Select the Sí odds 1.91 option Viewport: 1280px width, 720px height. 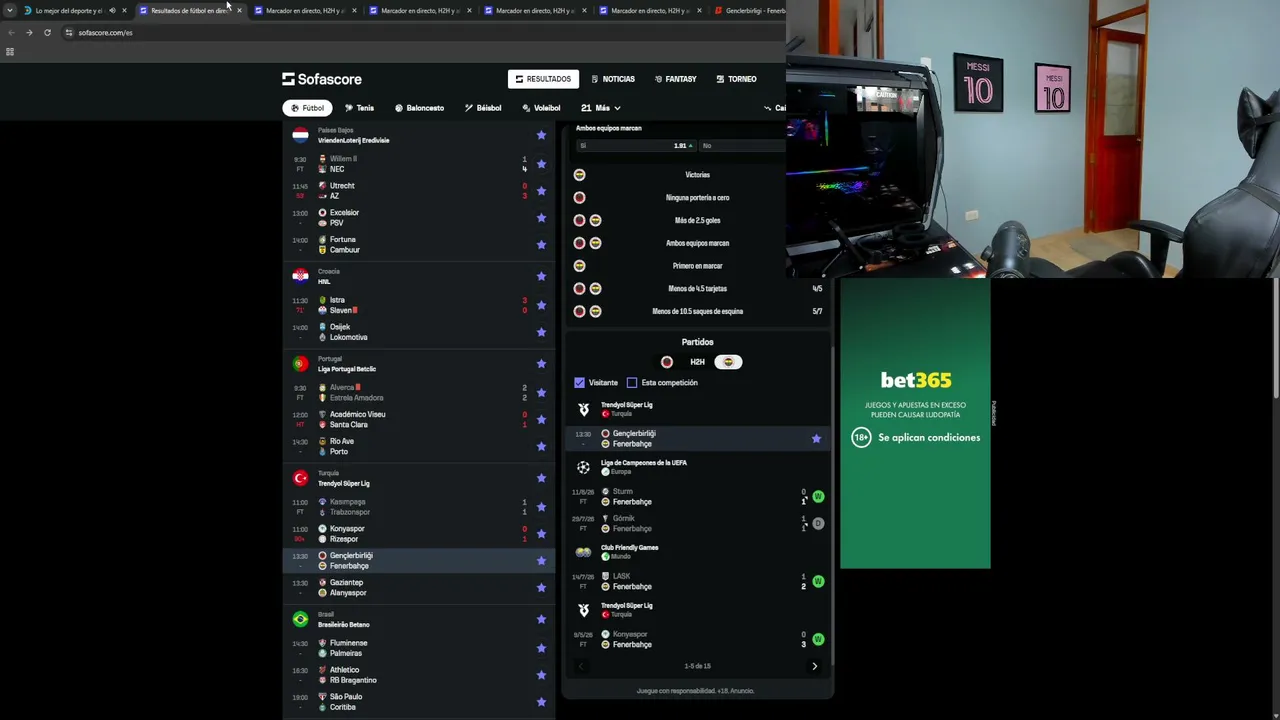tap(635, 146)
